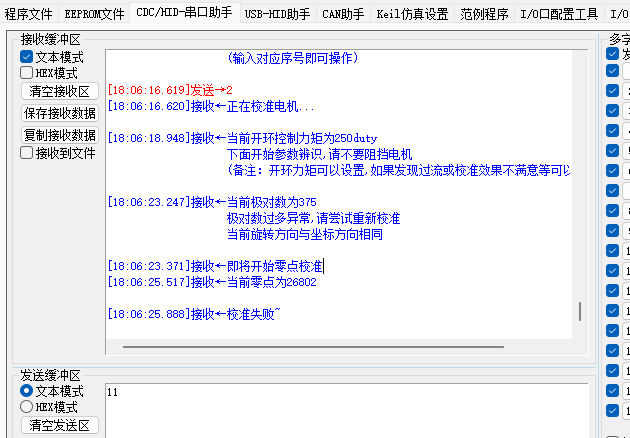630x438 pixels.
Task: Click the 保存接收数据 button
Action: (60, 113)
